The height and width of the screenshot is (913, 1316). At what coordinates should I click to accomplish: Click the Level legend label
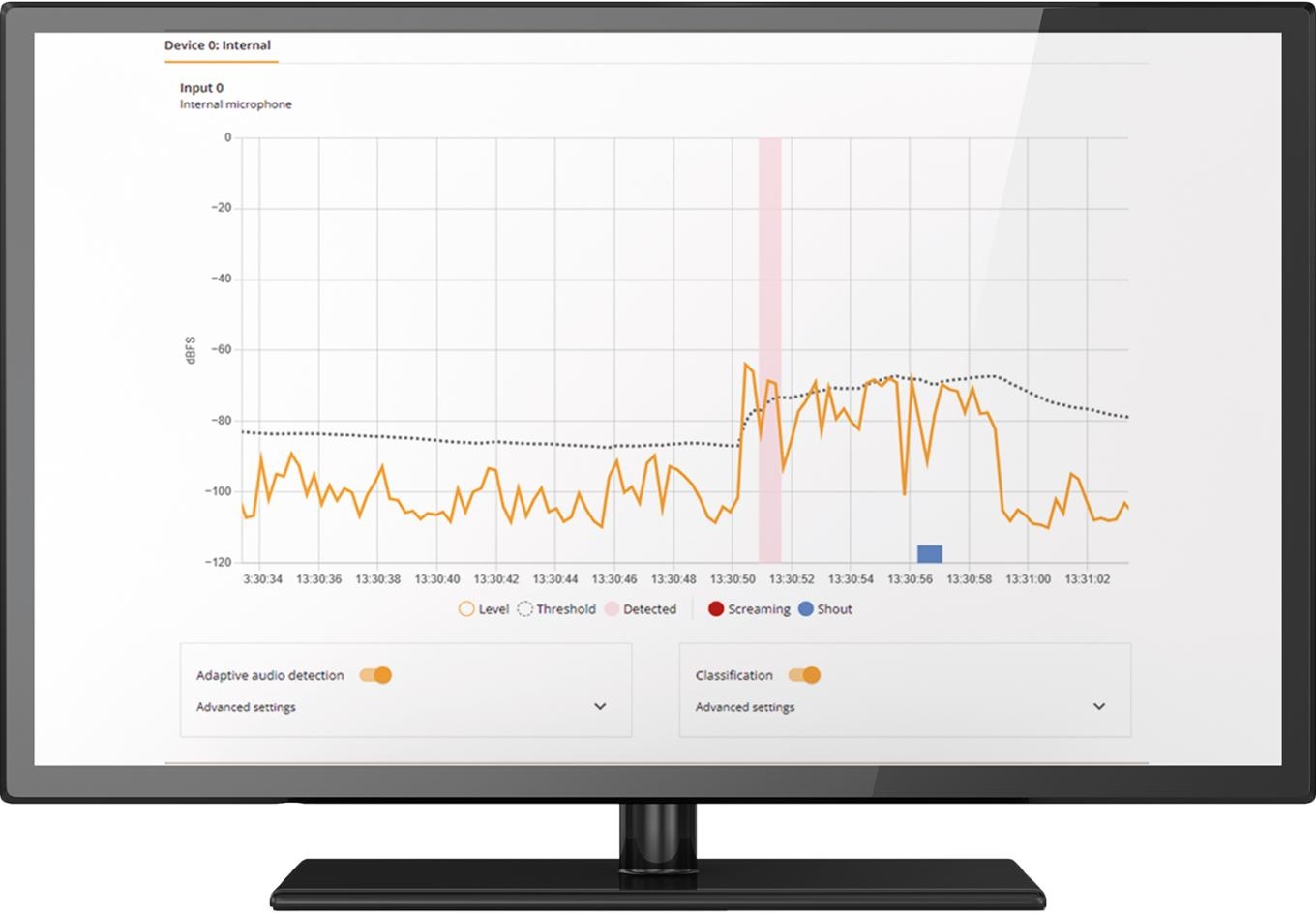[493, 609]
